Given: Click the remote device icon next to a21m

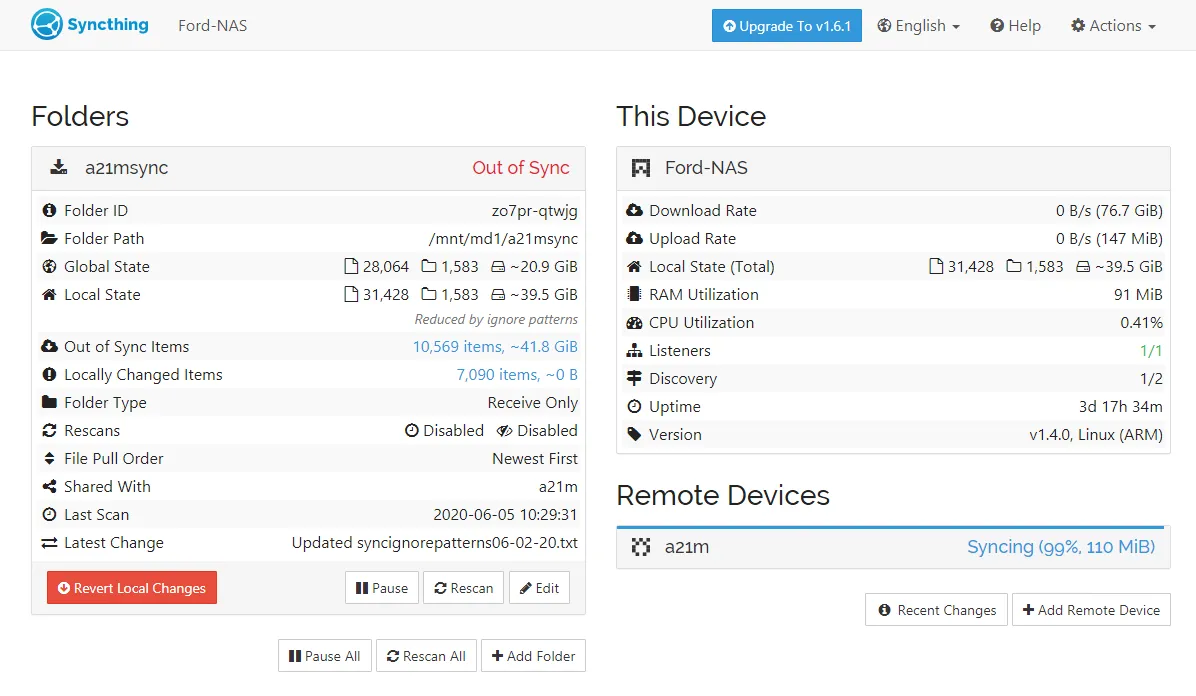Looking at the screenshot, I should (640, 548).
